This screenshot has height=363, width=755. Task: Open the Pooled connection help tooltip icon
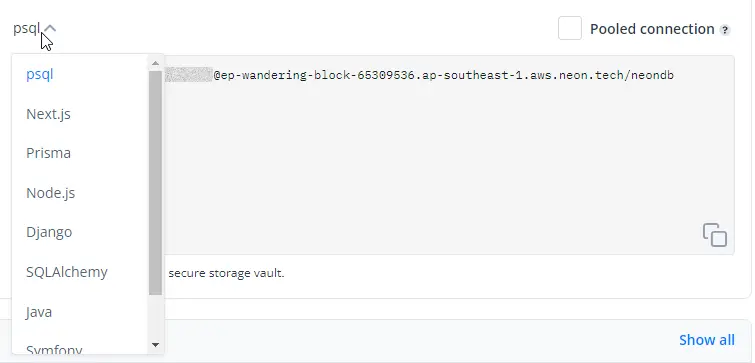(725, 30)
